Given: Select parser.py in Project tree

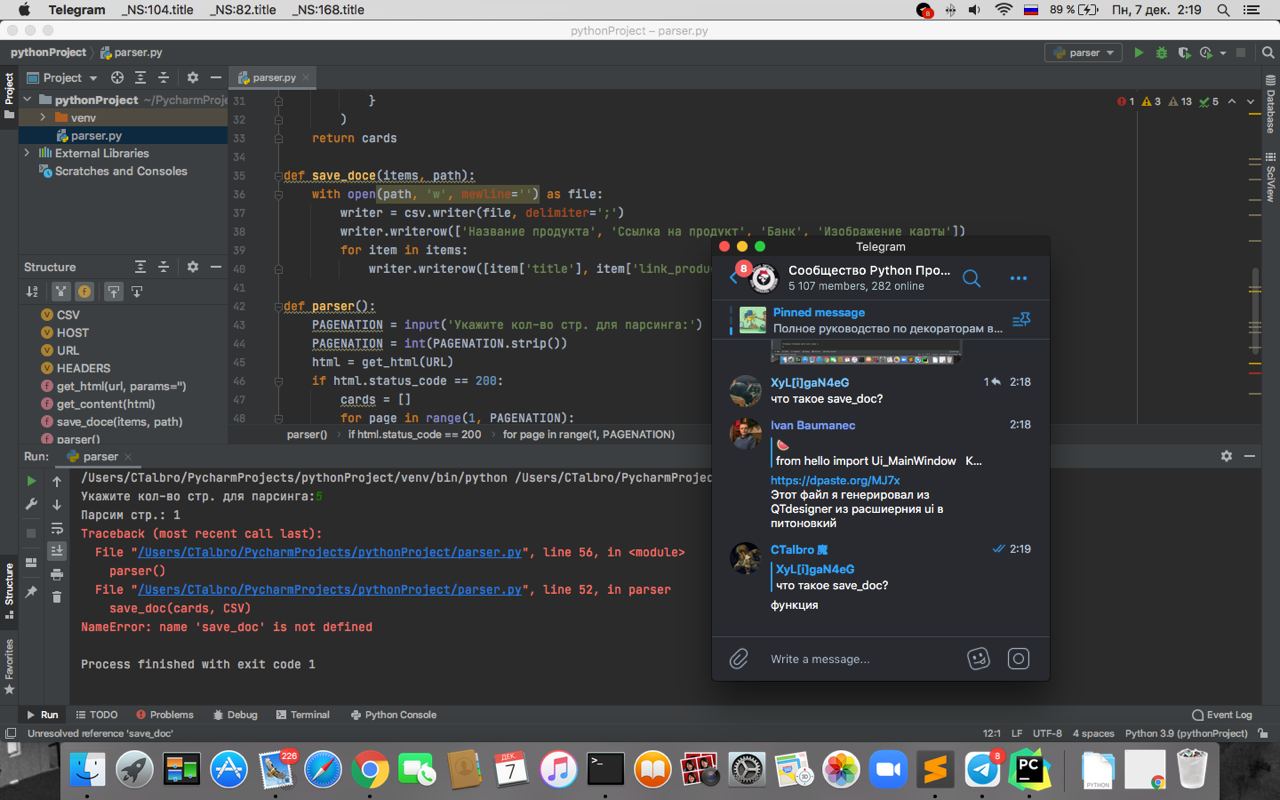Looking at the screenshot, I should [96, 136].
